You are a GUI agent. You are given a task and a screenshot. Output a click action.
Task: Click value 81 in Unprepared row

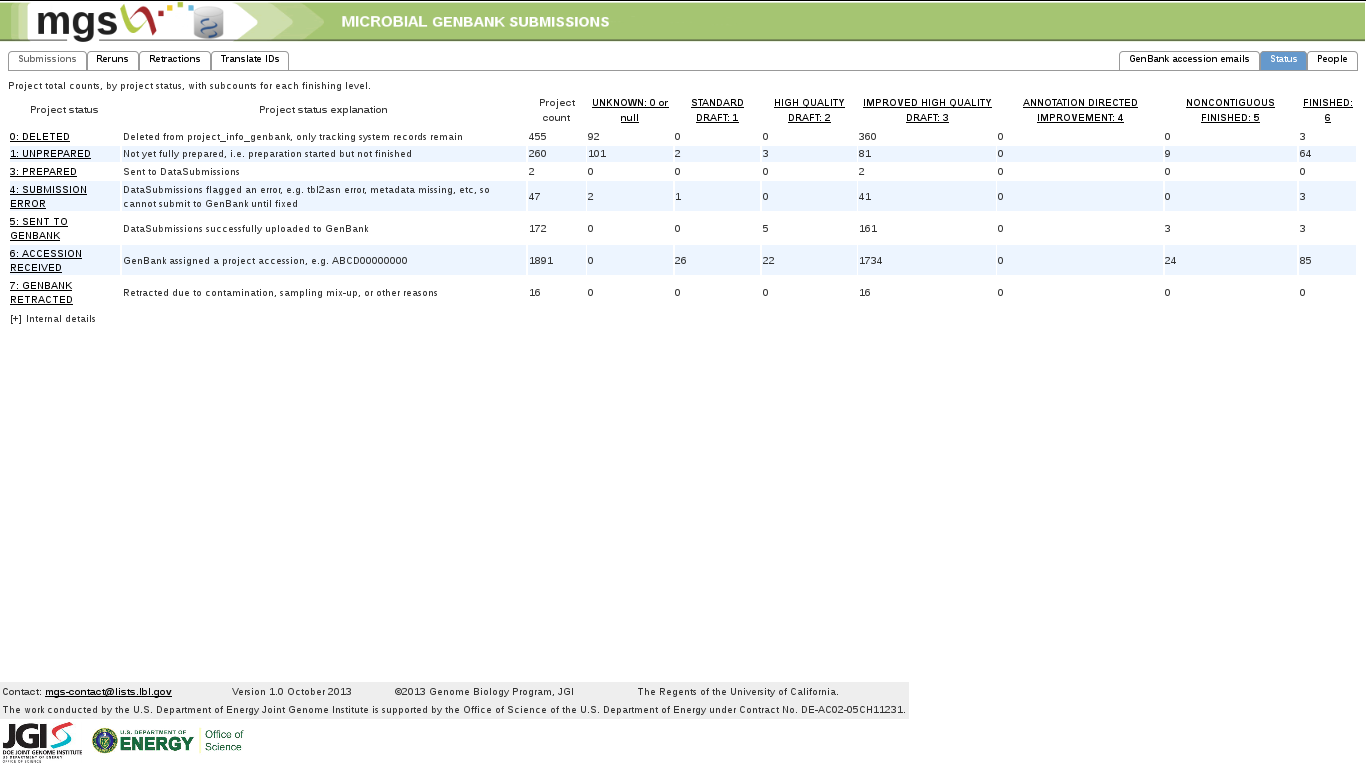(x=865, y=154)
